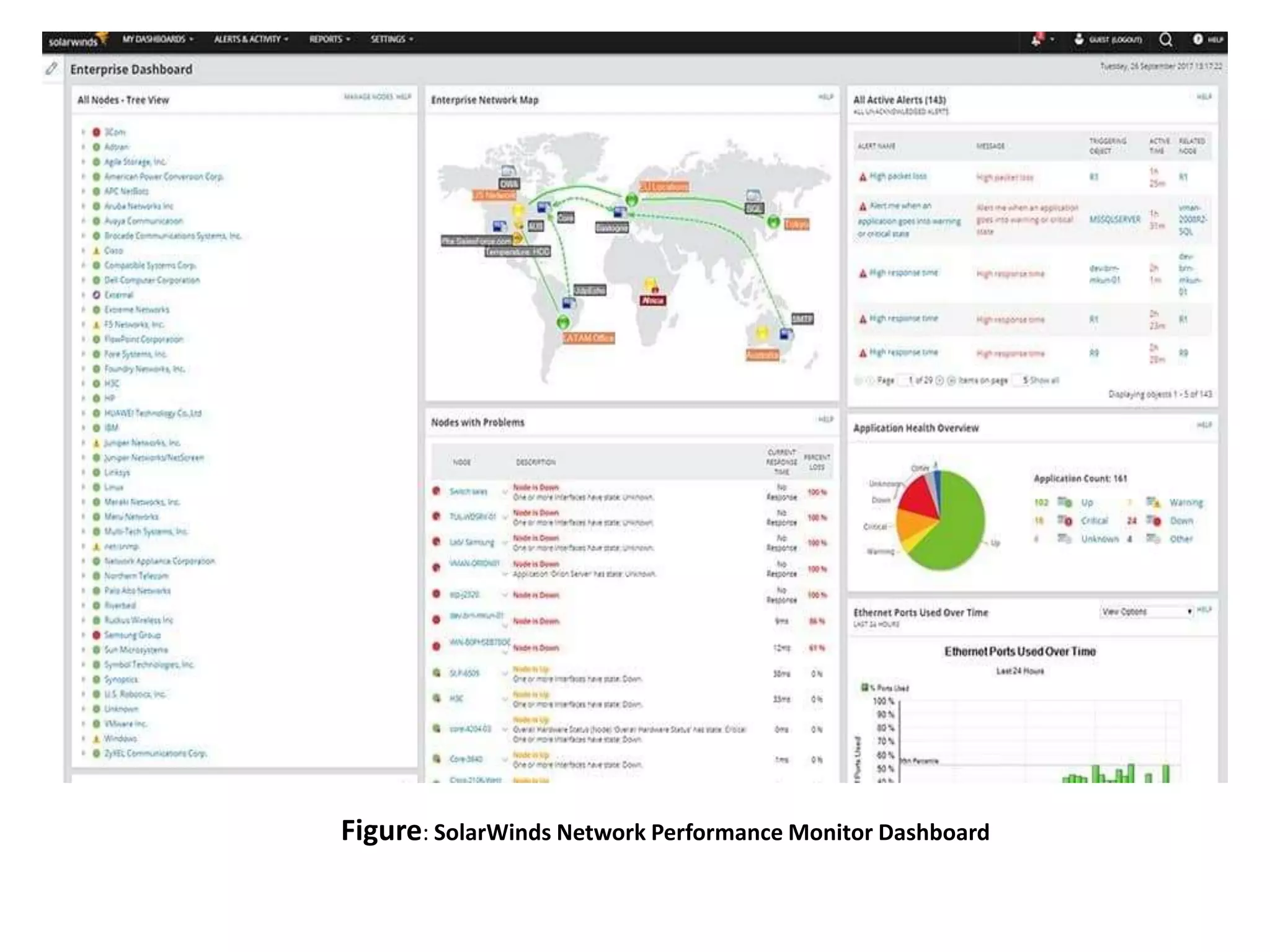
Task: Expand the IBM node group
Action: coord(83,428)
